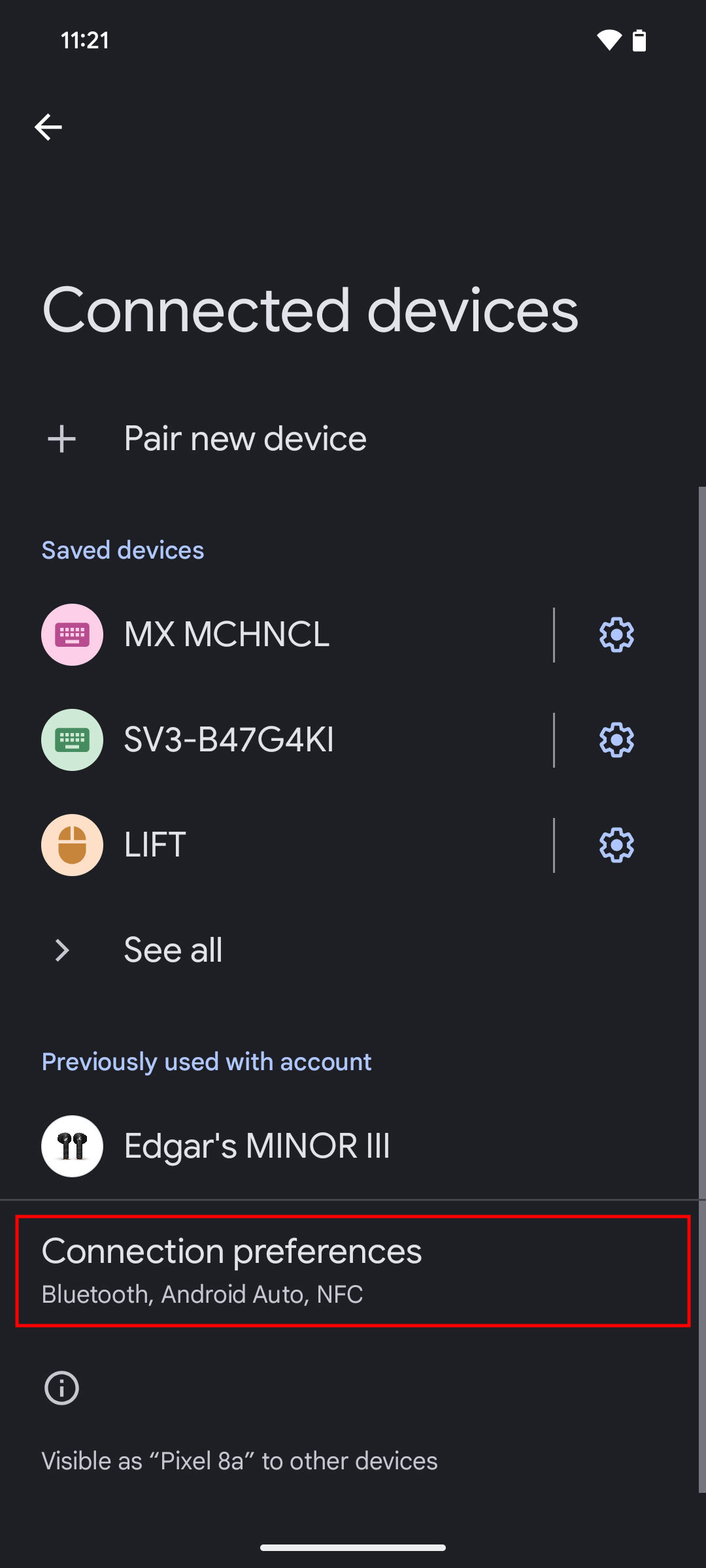Tap the plus icon for pairing
The width and height of the screenshot is (706, 1568).
tap(62, 439)
